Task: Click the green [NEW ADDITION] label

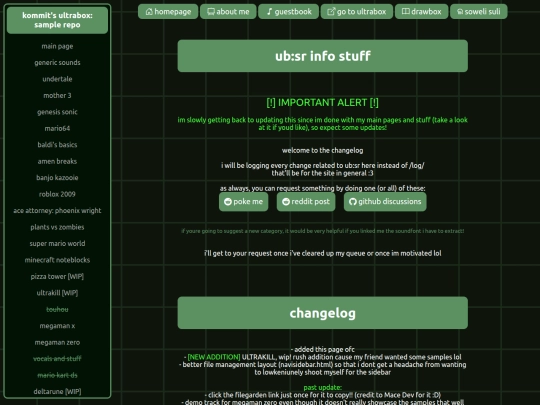Action: point(214,357)
